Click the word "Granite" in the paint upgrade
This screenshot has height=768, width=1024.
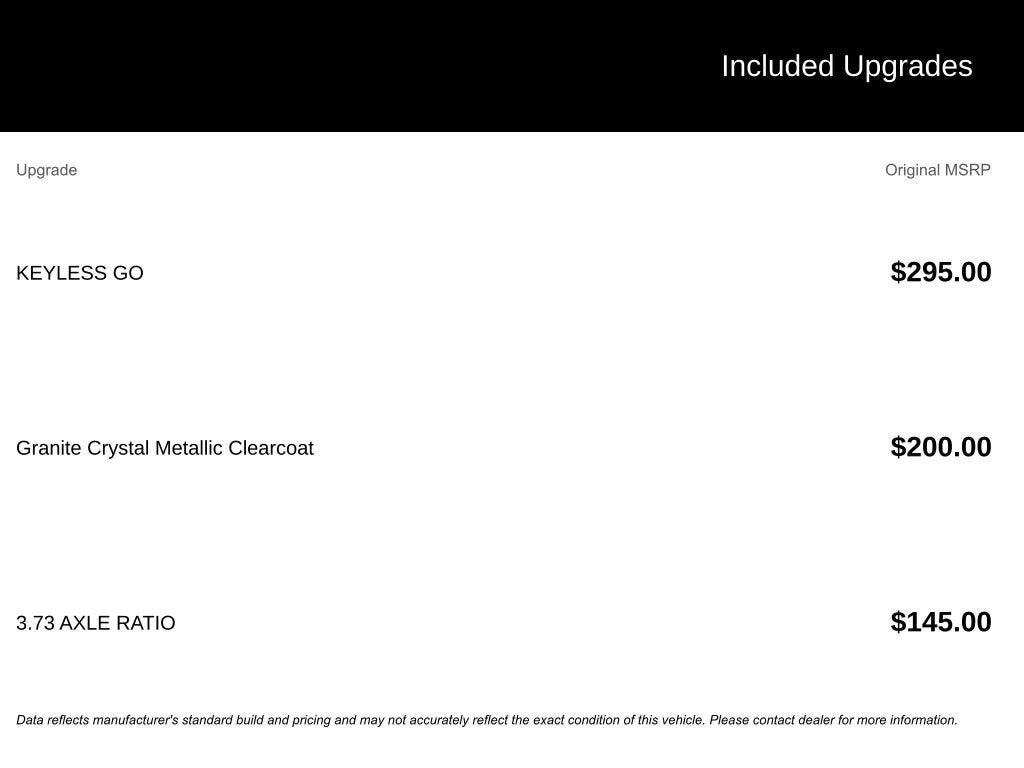point(48,448)
